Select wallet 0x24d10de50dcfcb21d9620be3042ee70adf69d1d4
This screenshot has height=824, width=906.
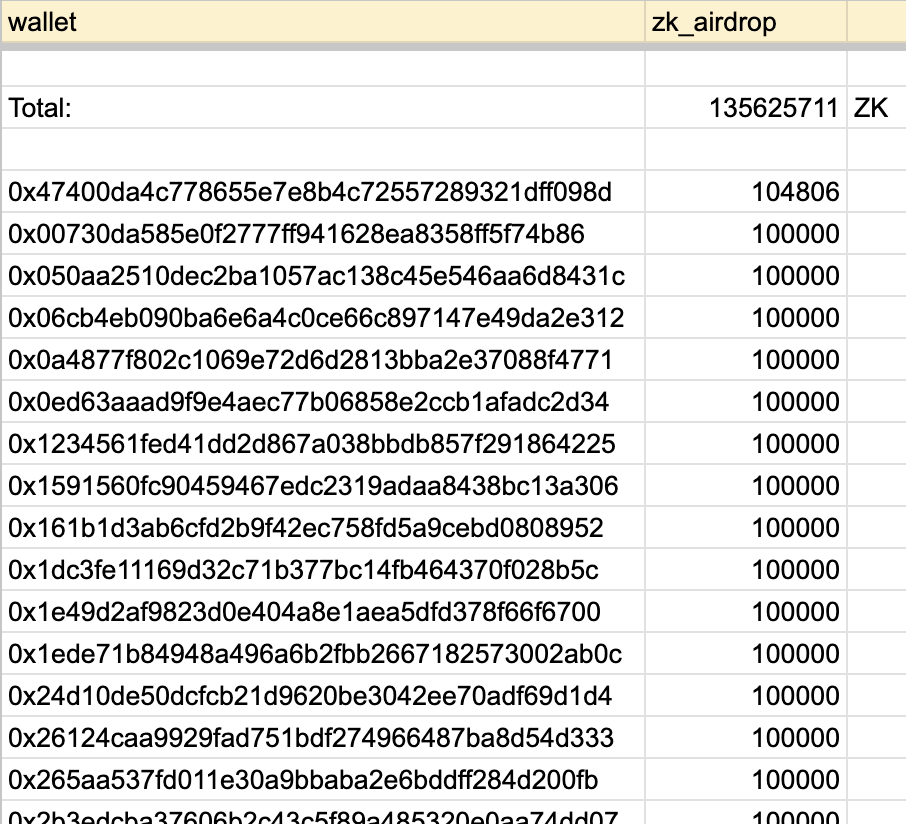tap(323, 696)
